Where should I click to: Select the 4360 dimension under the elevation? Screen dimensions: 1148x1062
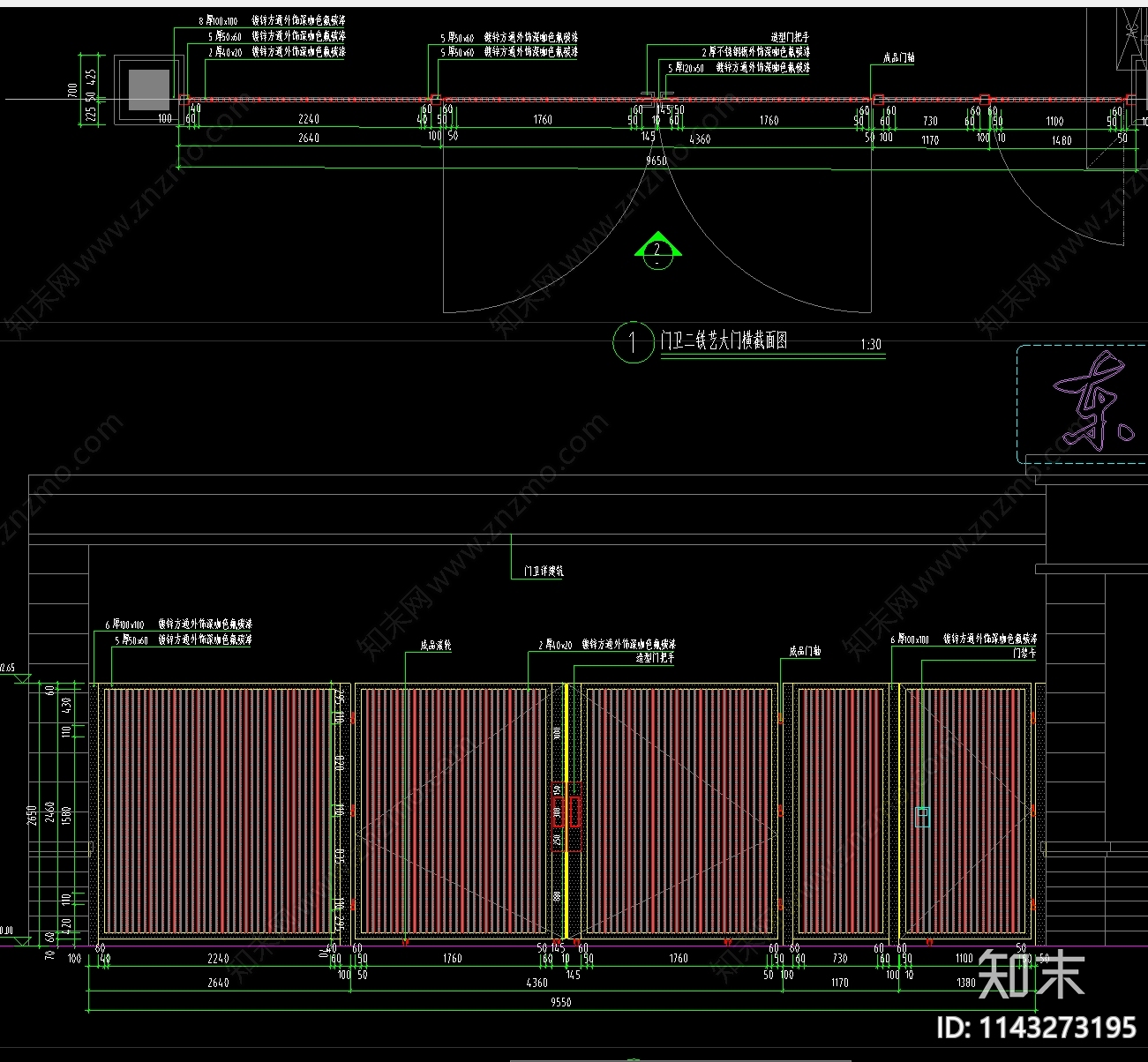(536, 982)
